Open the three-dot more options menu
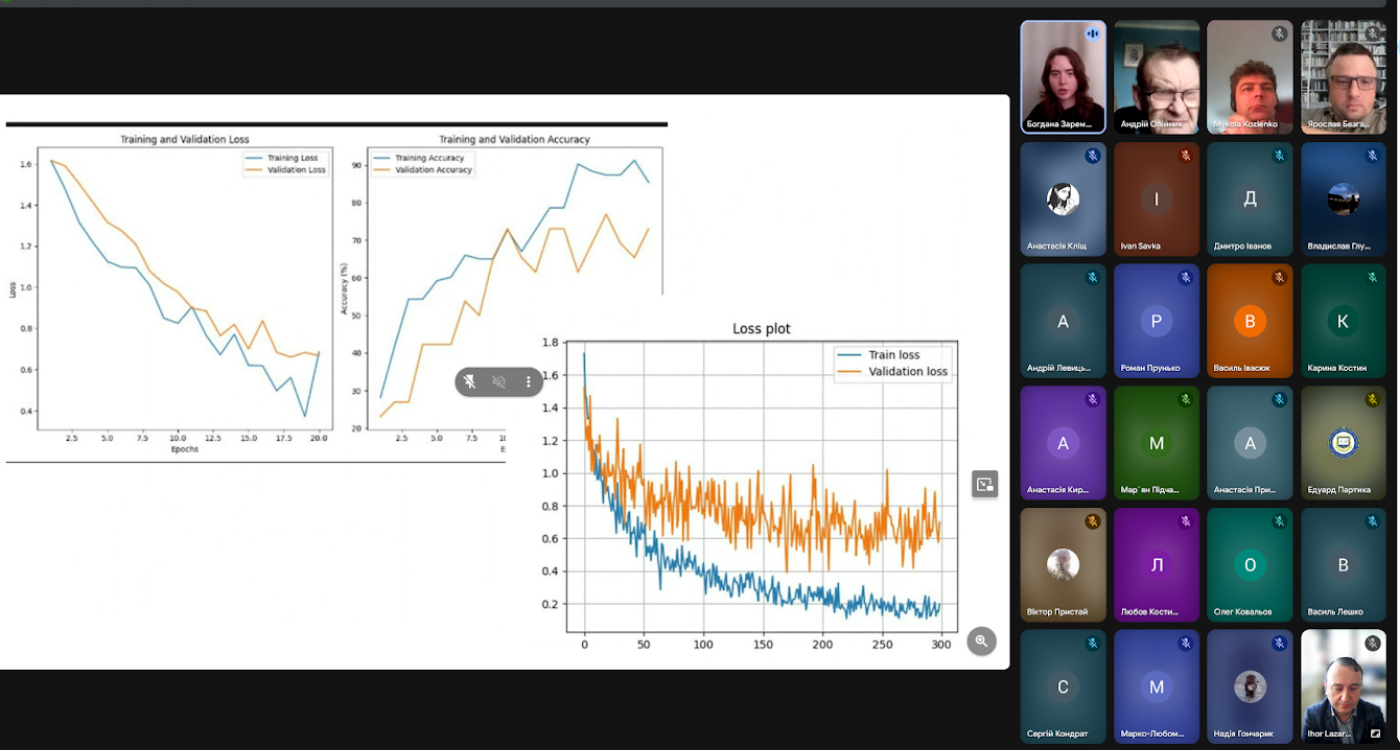This screenshot has width=1400, height=750. [528, 382]
